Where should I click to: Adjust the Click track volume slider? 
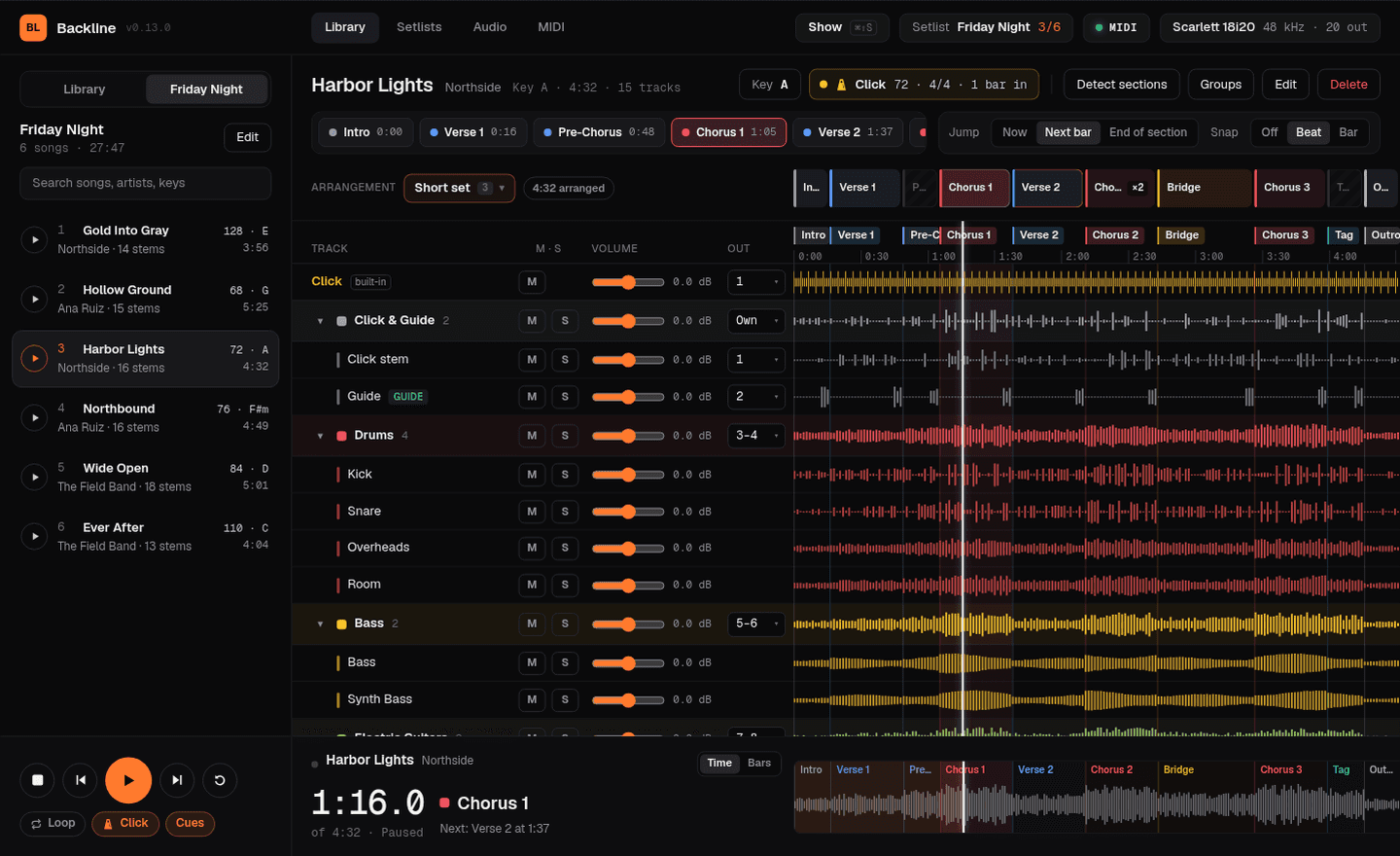coord(628,282)
